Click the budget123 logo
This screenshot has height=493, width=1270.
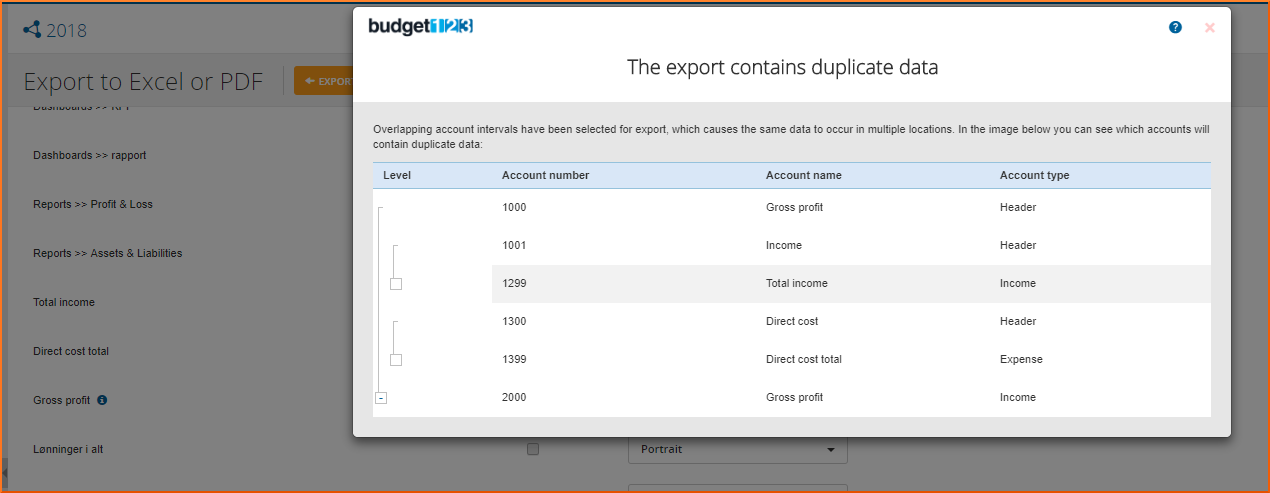pyautogui.click(x=420, y=27)
